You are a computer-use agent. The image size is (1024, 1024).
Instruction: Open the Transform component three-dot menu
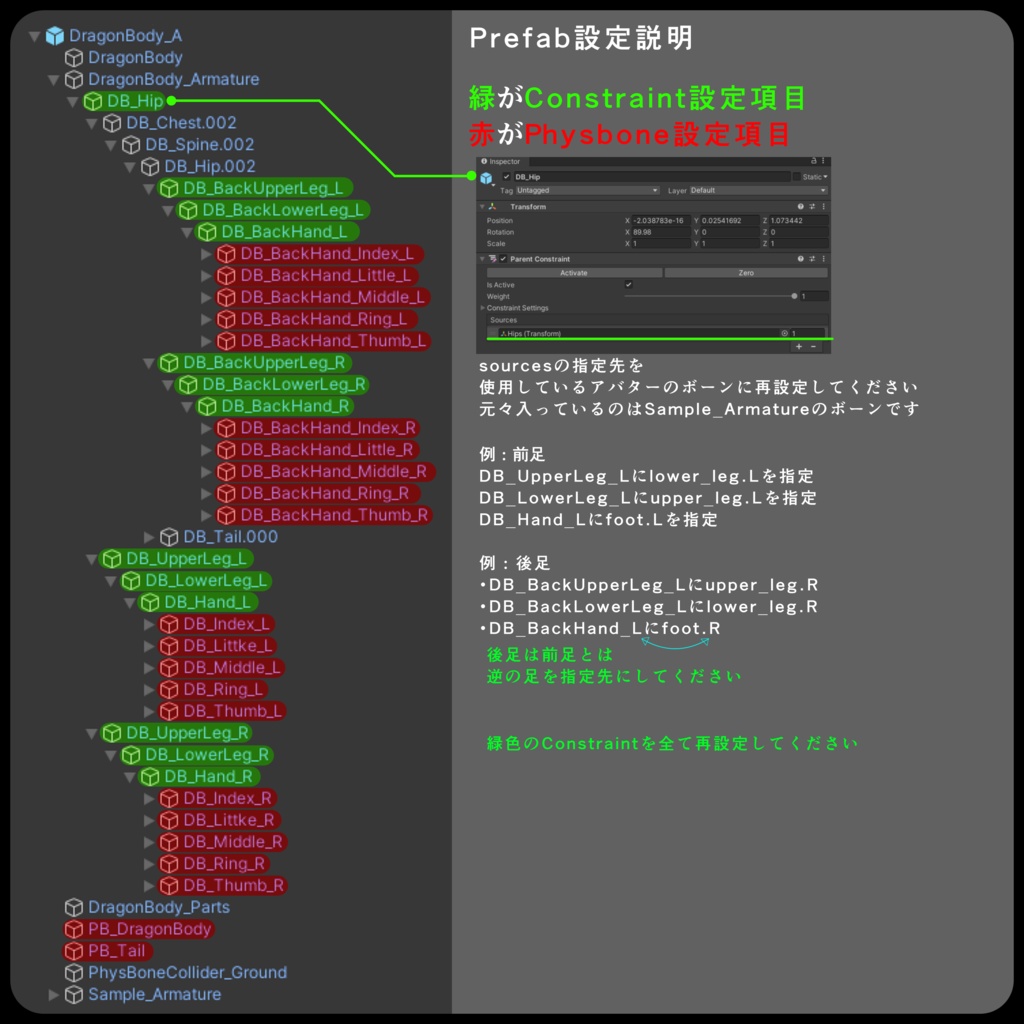(x=824, y=206)
